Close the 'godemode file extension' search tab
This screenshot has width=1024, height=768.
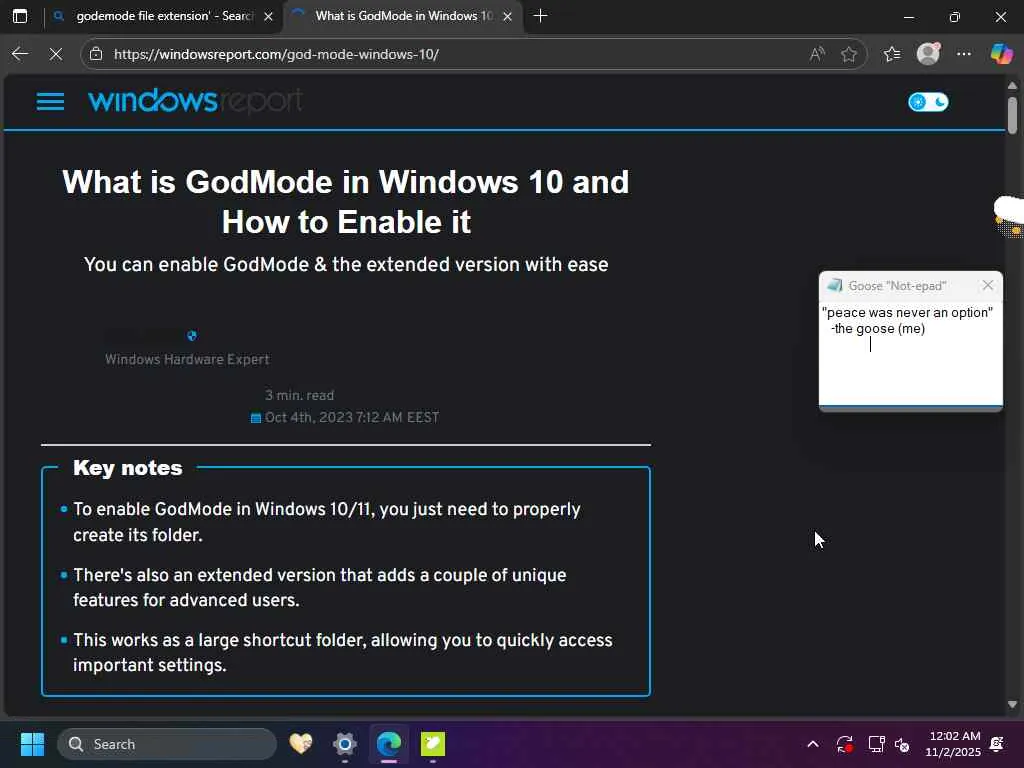tap(268, 17)
